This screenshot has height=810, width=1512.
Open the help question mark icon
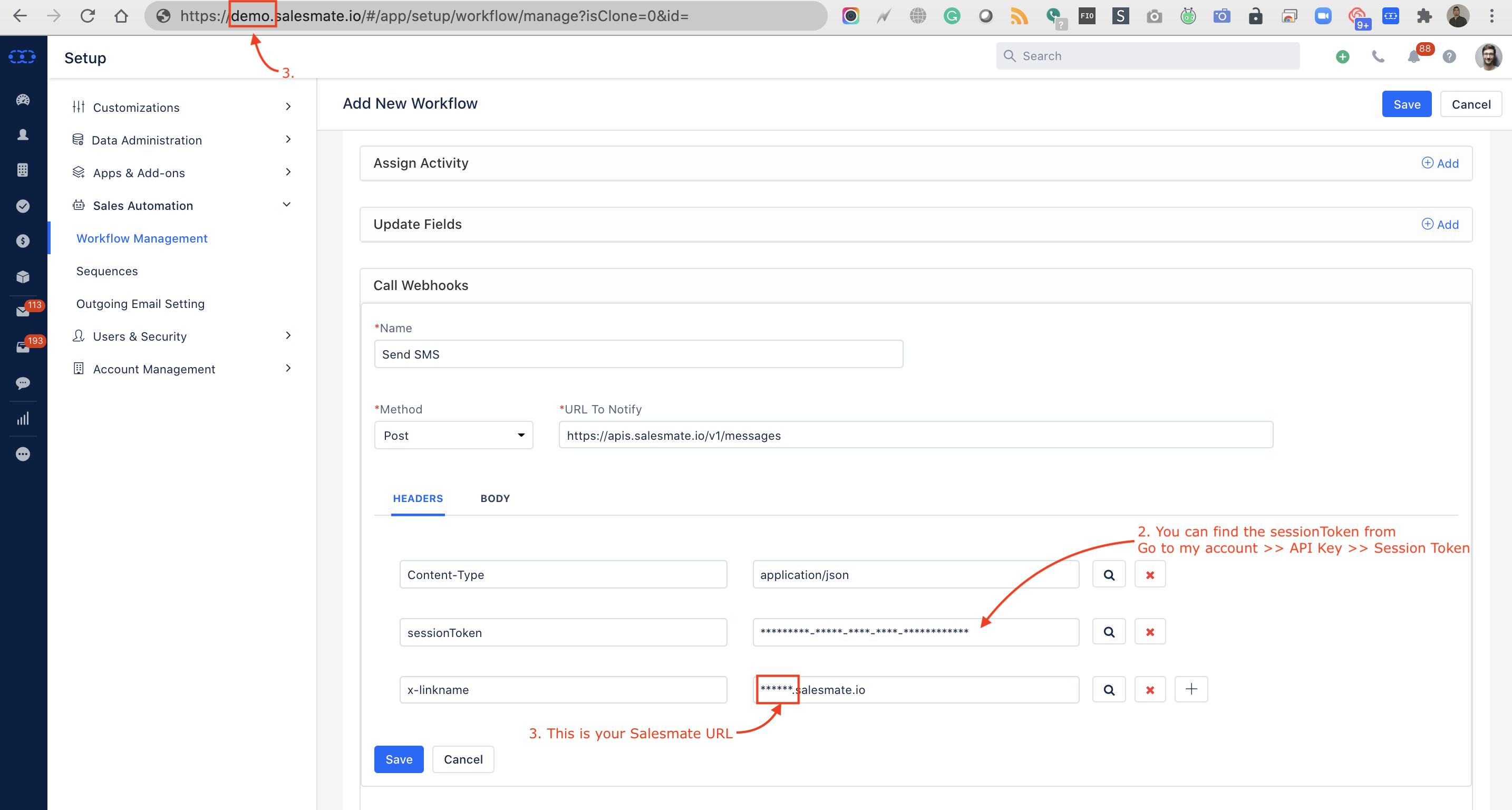pos(1449,56)
